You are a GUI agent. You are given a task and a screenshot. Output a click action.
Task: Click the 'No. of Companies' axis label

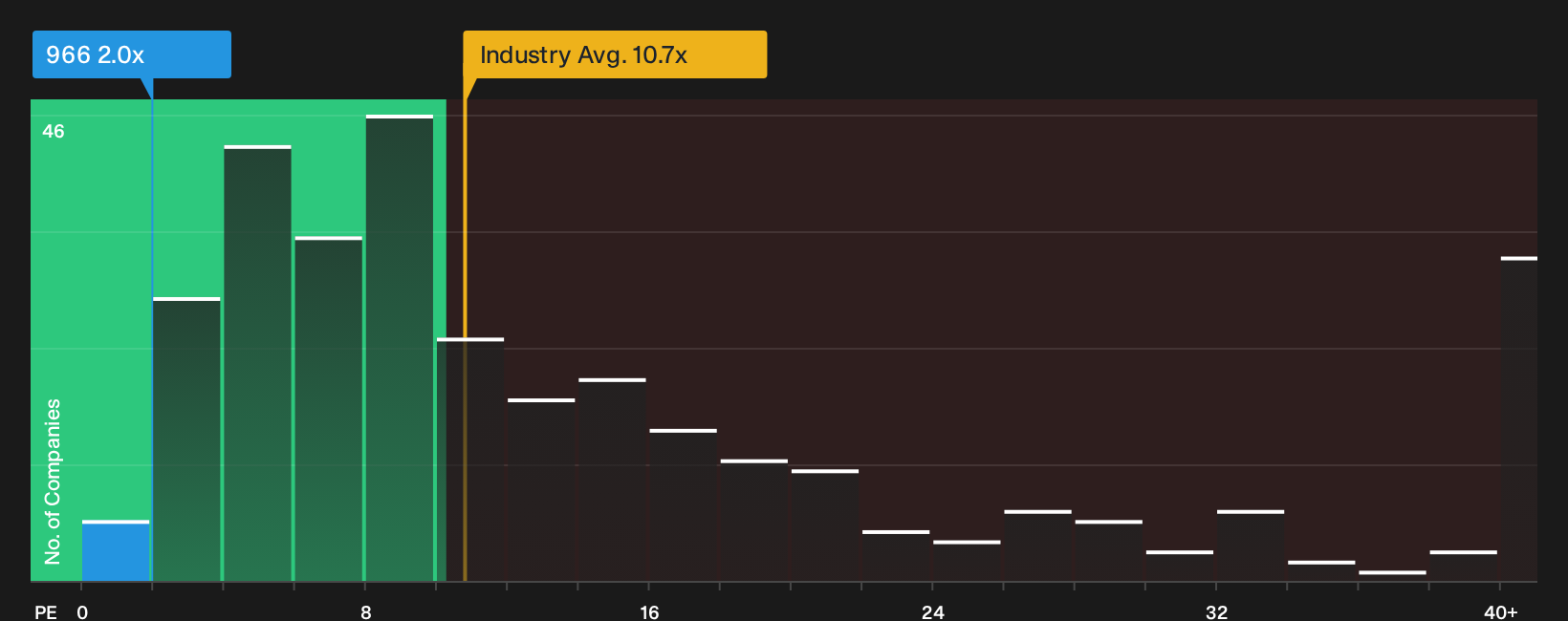(x=53, y=482)
